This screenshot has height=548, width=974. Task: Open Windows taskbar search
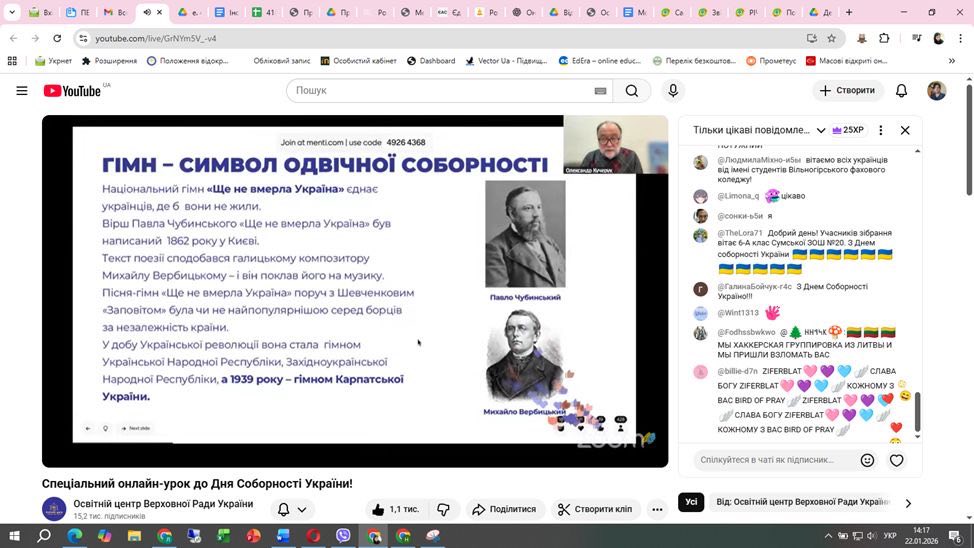(x=43, y=536)
